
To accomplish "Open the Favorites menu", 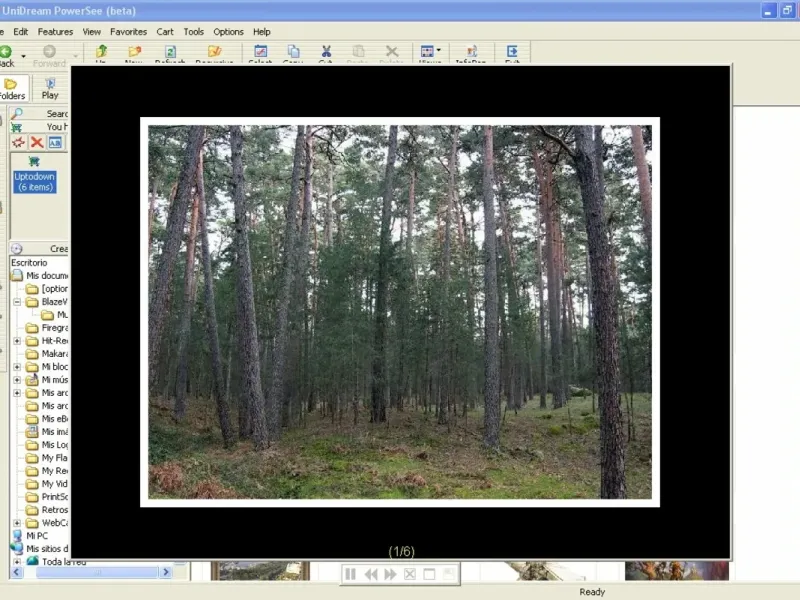I will pyautogui.click(x=129, y=32).
